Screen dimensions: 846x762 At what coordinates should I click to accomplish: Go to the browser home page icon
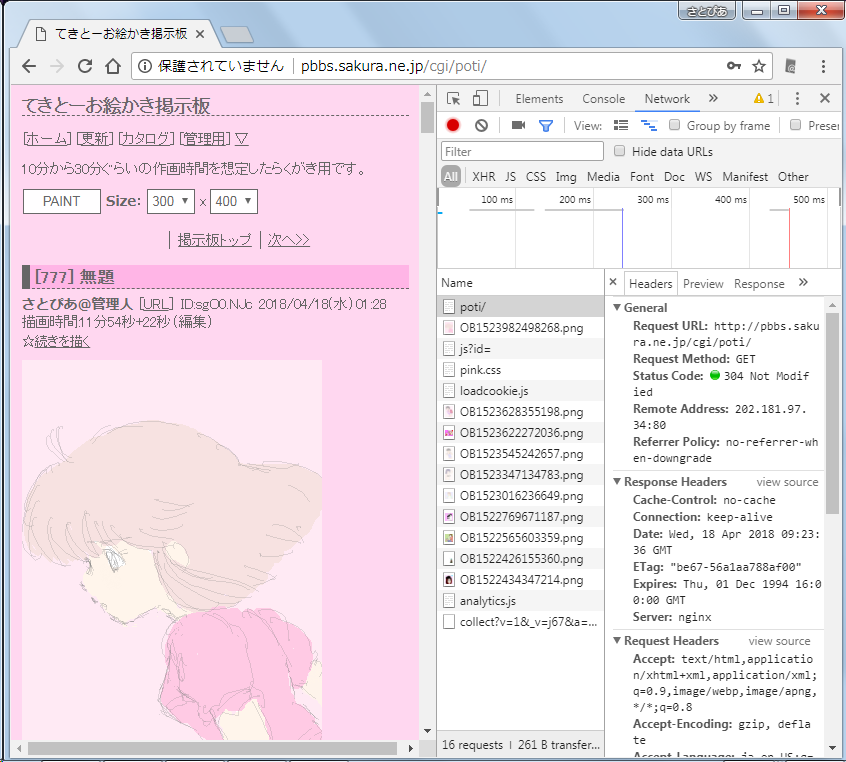point(113,66)
